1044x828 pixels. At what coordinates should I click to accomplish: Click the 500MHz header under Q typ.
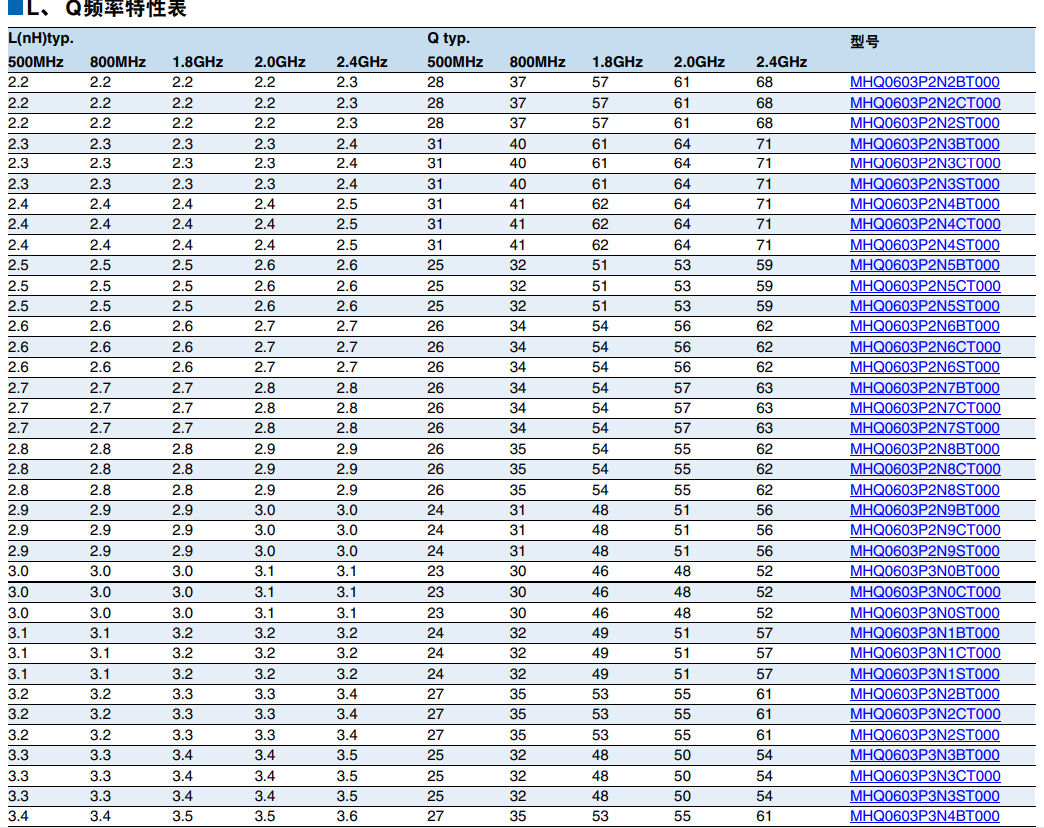tap(455, 62)
